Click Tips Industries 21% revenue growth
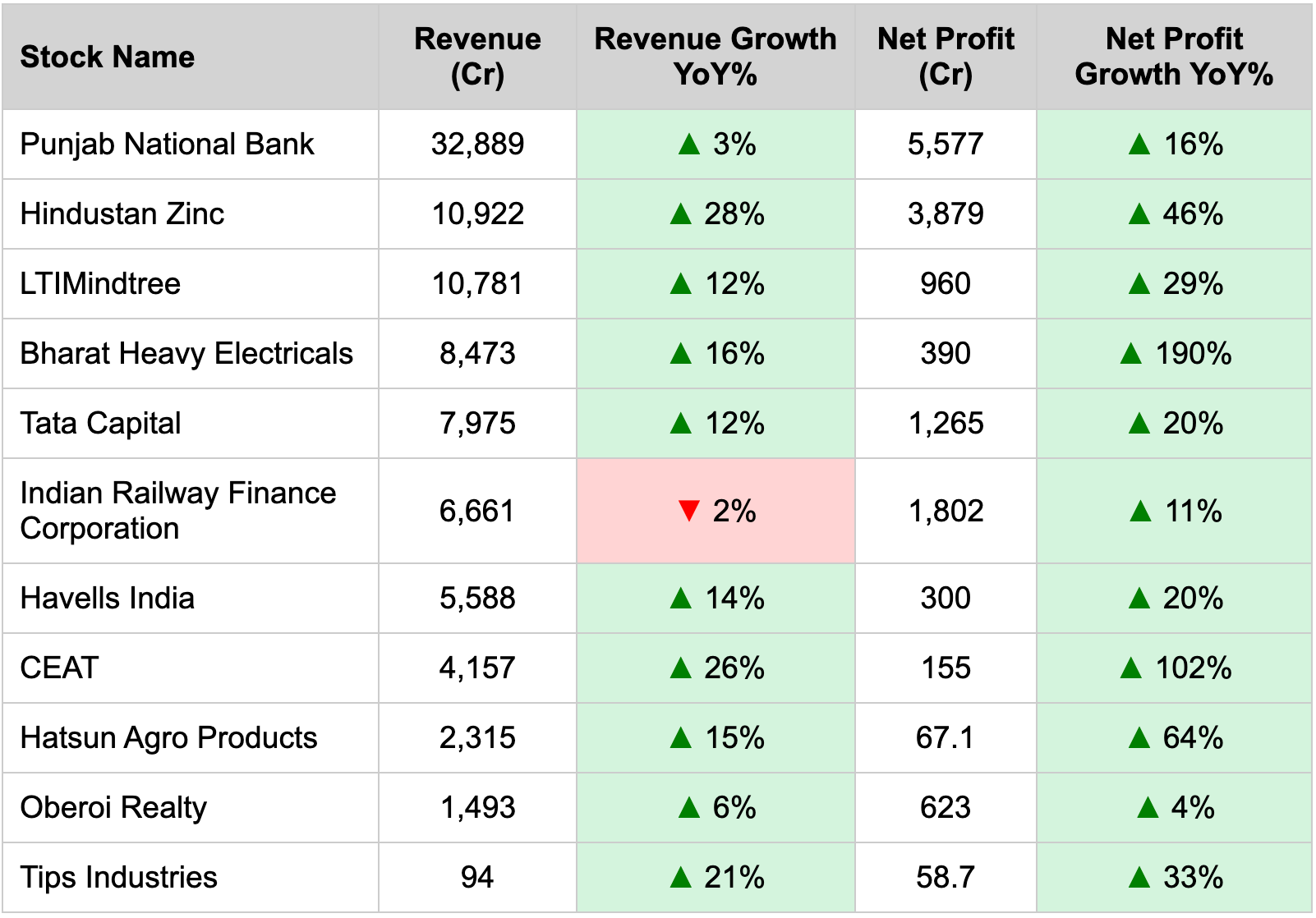Screen dimensions: 1316x918 [x=716, y=878]
